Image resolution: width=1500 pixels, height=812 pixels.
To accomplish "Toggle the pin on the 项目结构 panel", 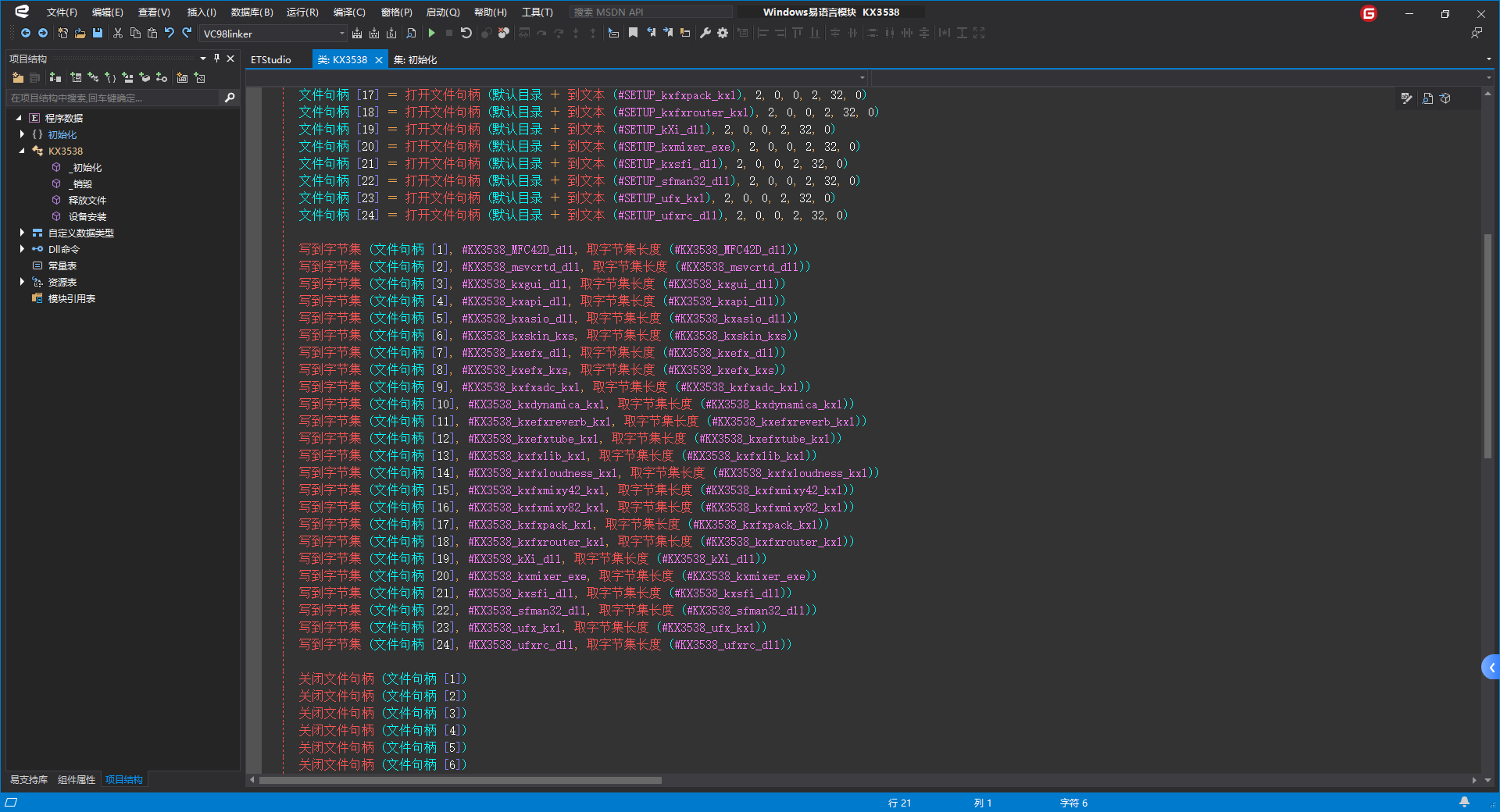I will [217, 59].
